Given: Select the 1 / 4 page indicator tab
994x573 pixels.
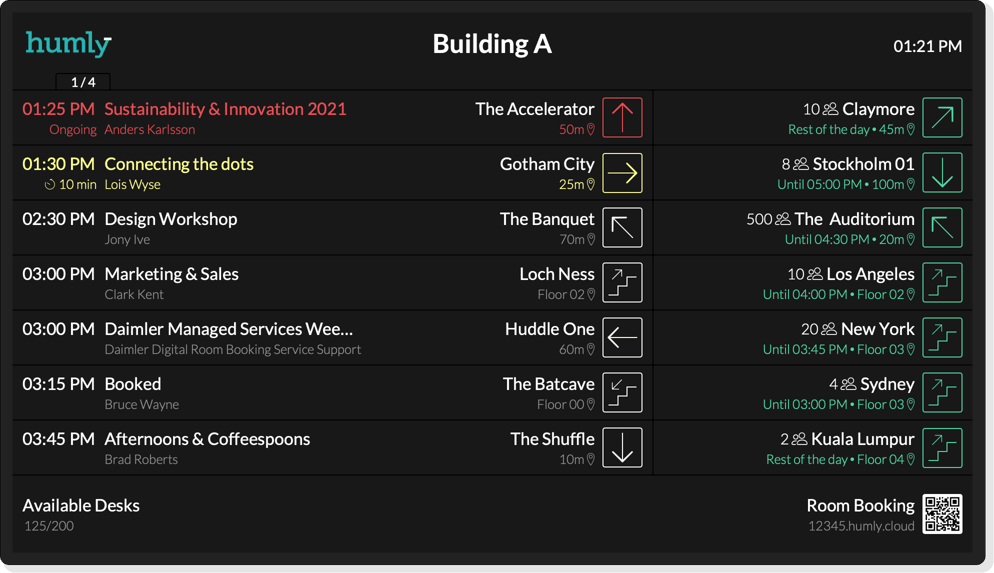Looking at the screenshot, I should pos(83,82).
